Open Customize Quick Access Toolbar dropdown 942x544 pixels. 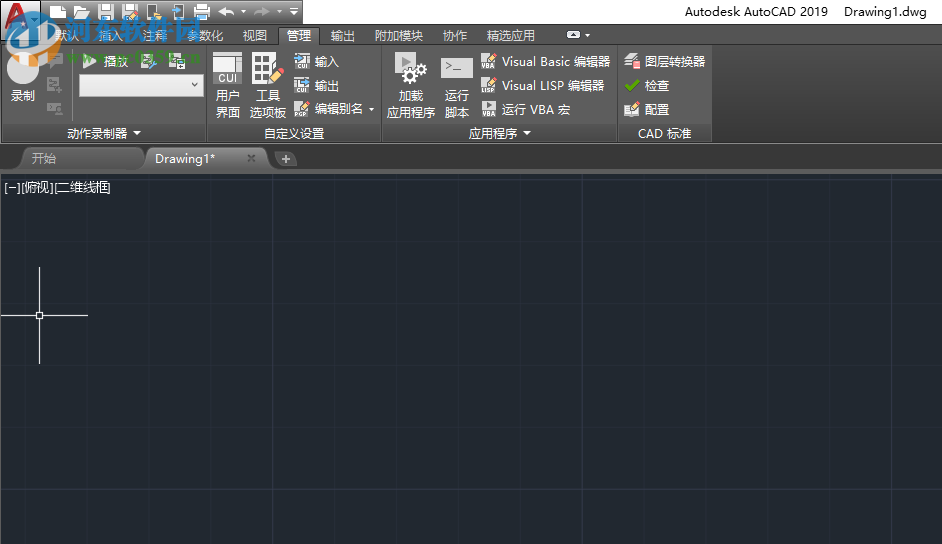(x=294, y=11)
